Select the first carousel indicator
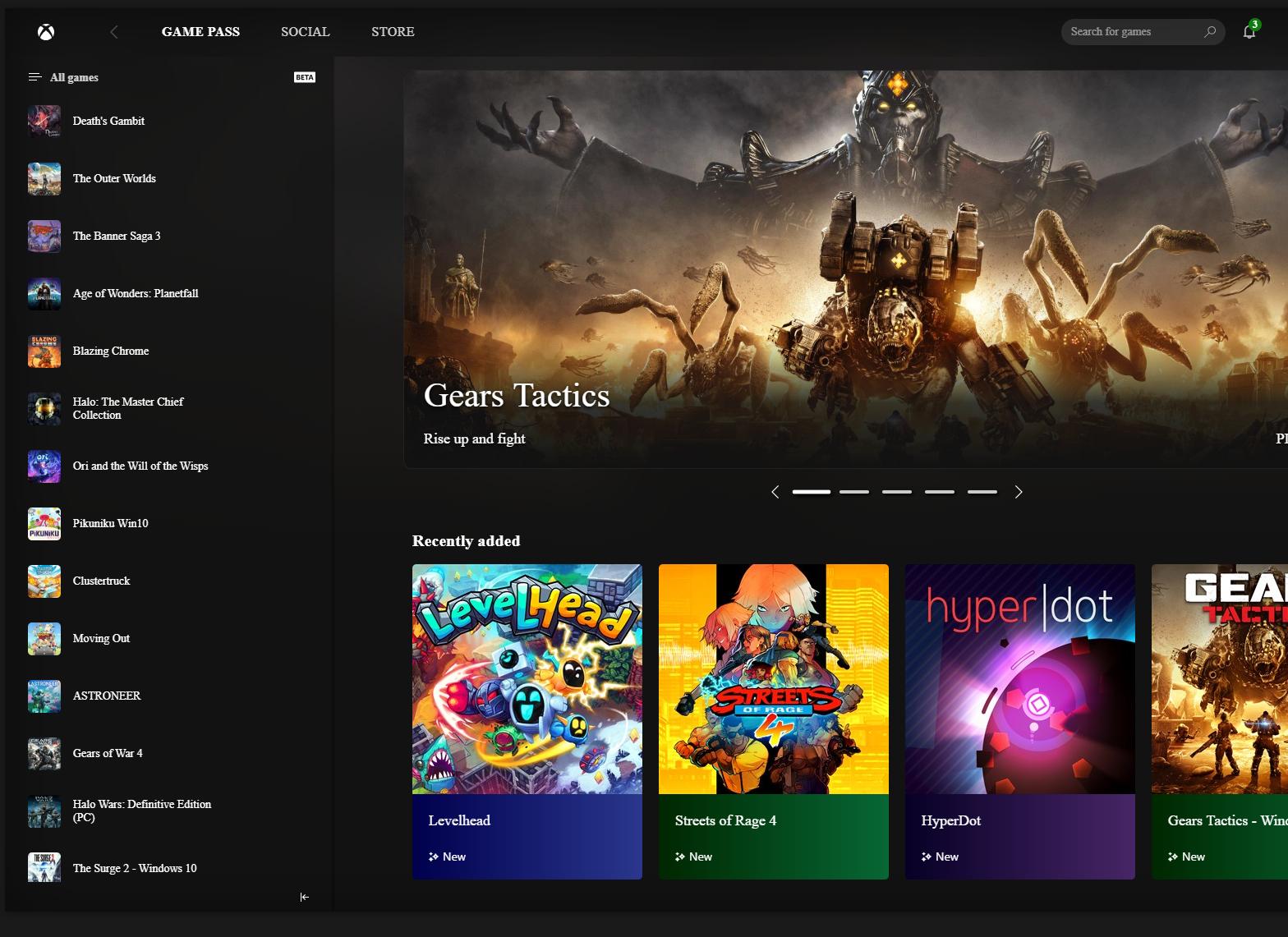1288x937 pixels. click(812, 492)
